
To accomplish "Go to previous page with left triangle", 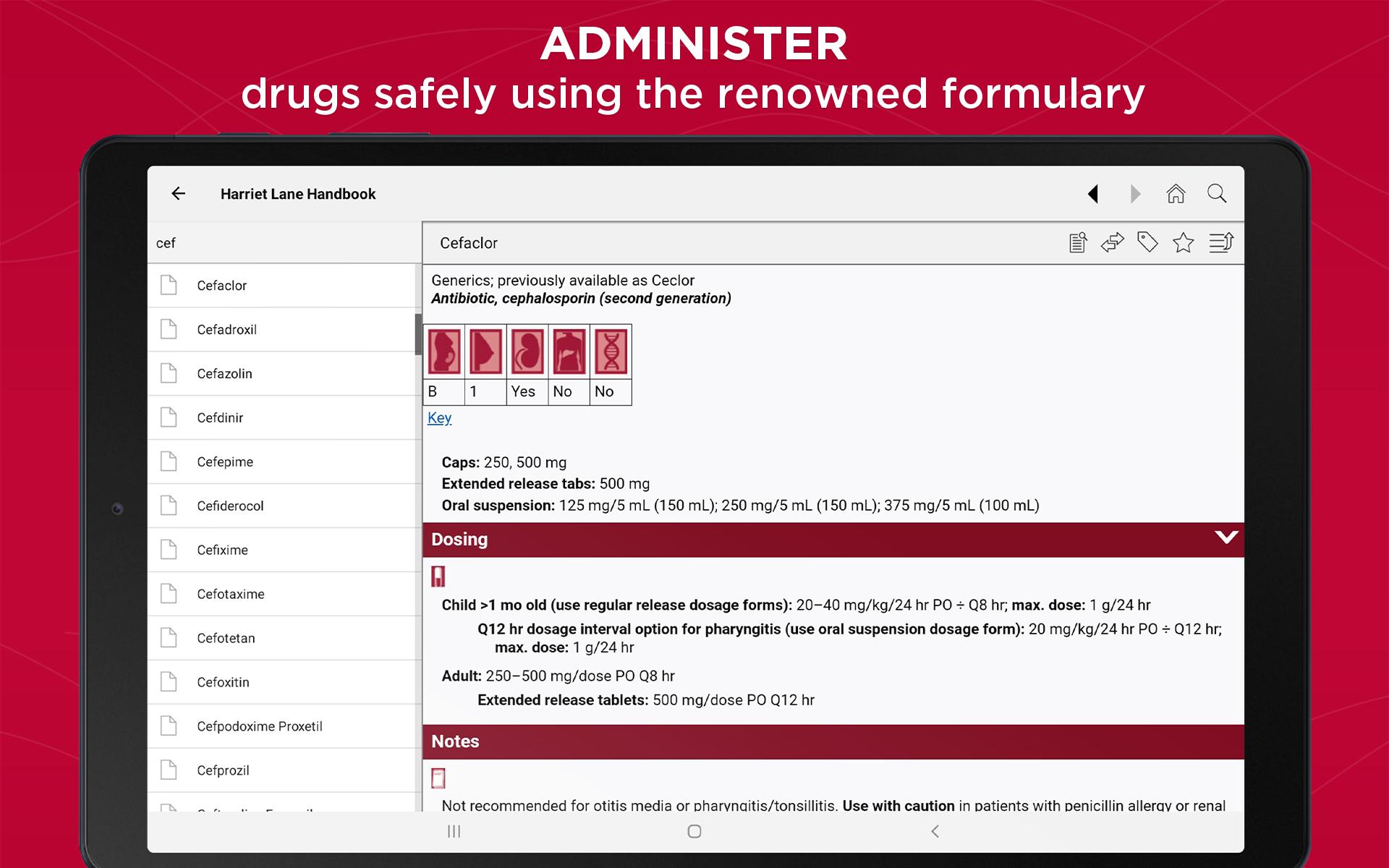I will tap(1093, 194).
